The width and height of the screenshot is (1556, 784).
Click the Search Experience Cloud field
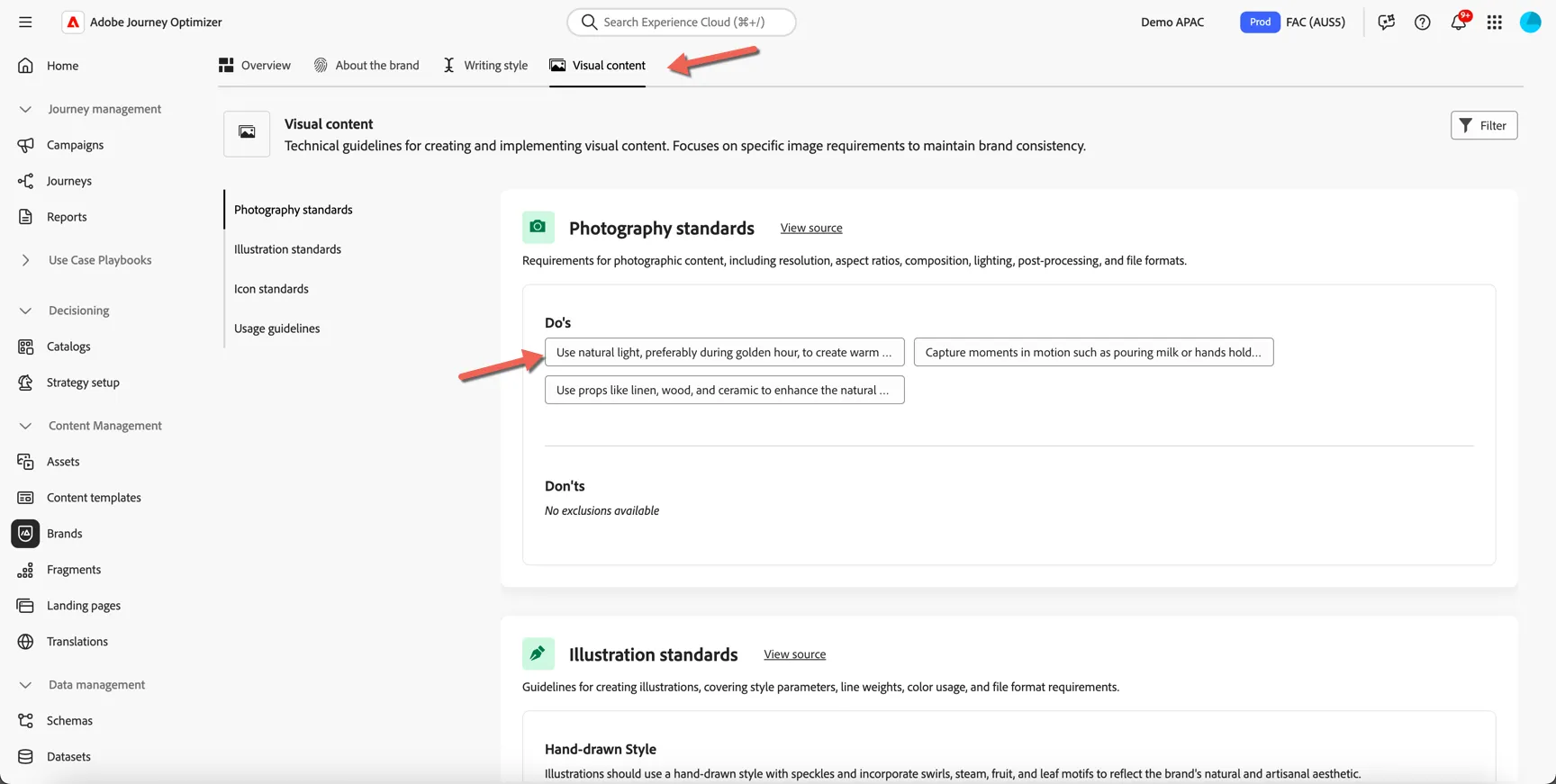click(682, 22)
